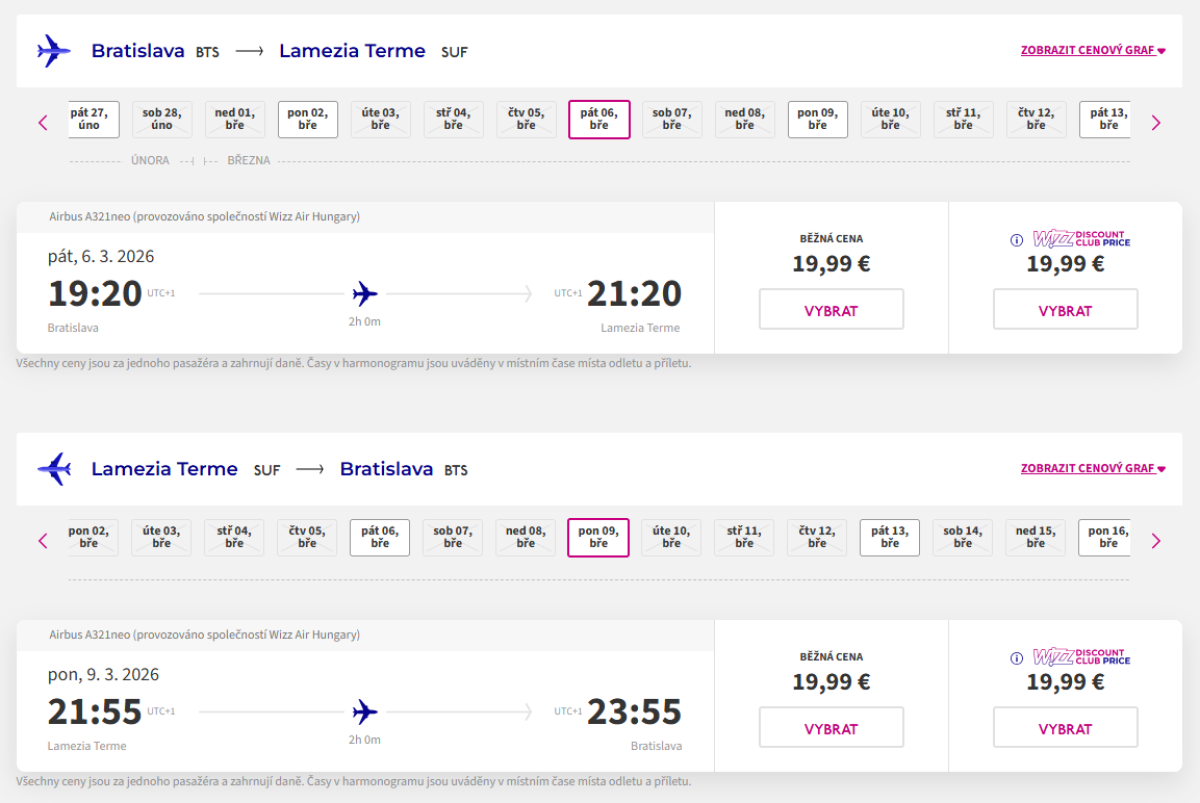
Task: Show later outbound dates with right arrow
Action: coord(1156,123)
